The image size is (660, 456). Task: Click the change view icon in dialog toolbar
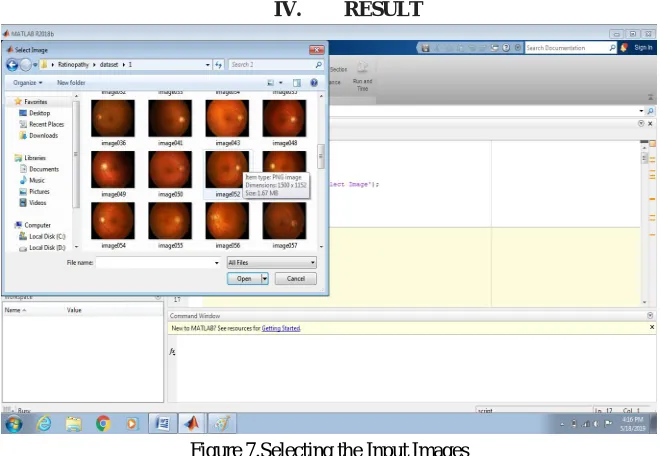271,83
